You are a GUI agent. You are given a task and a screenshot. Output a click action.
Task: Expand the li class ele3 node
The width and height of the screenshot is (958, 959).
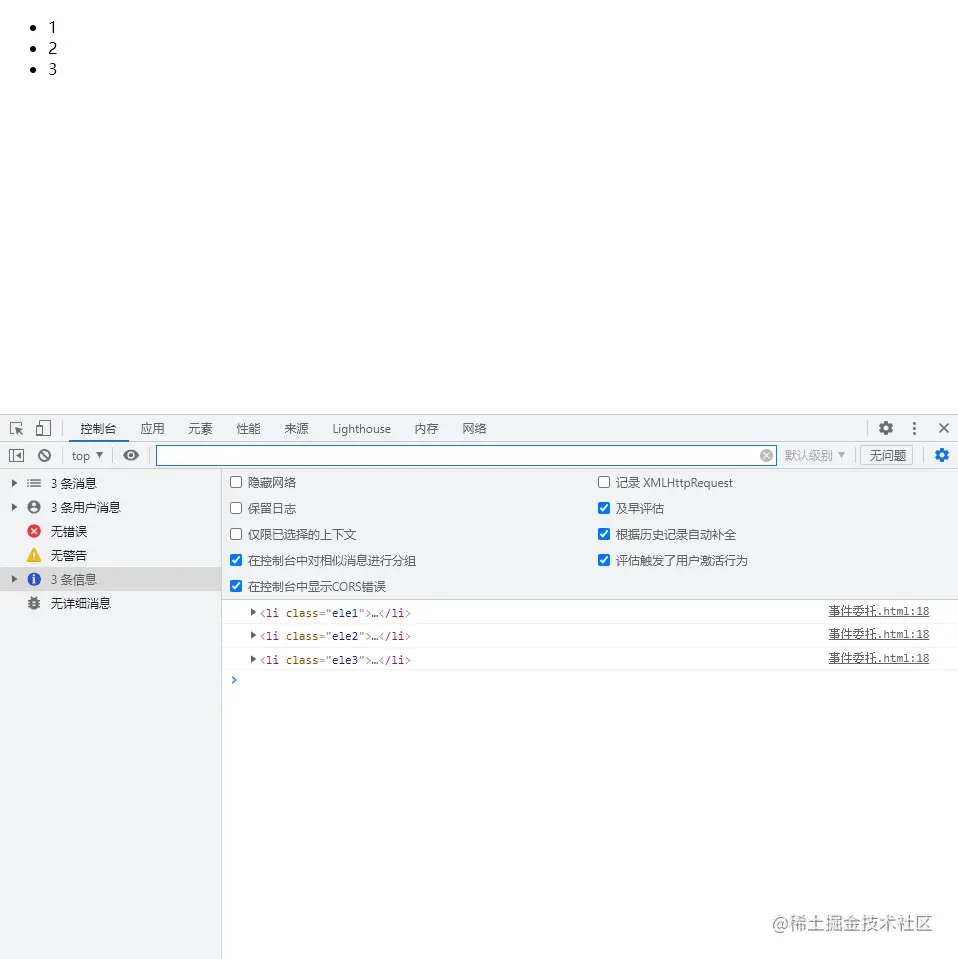(x=253, y=659)
